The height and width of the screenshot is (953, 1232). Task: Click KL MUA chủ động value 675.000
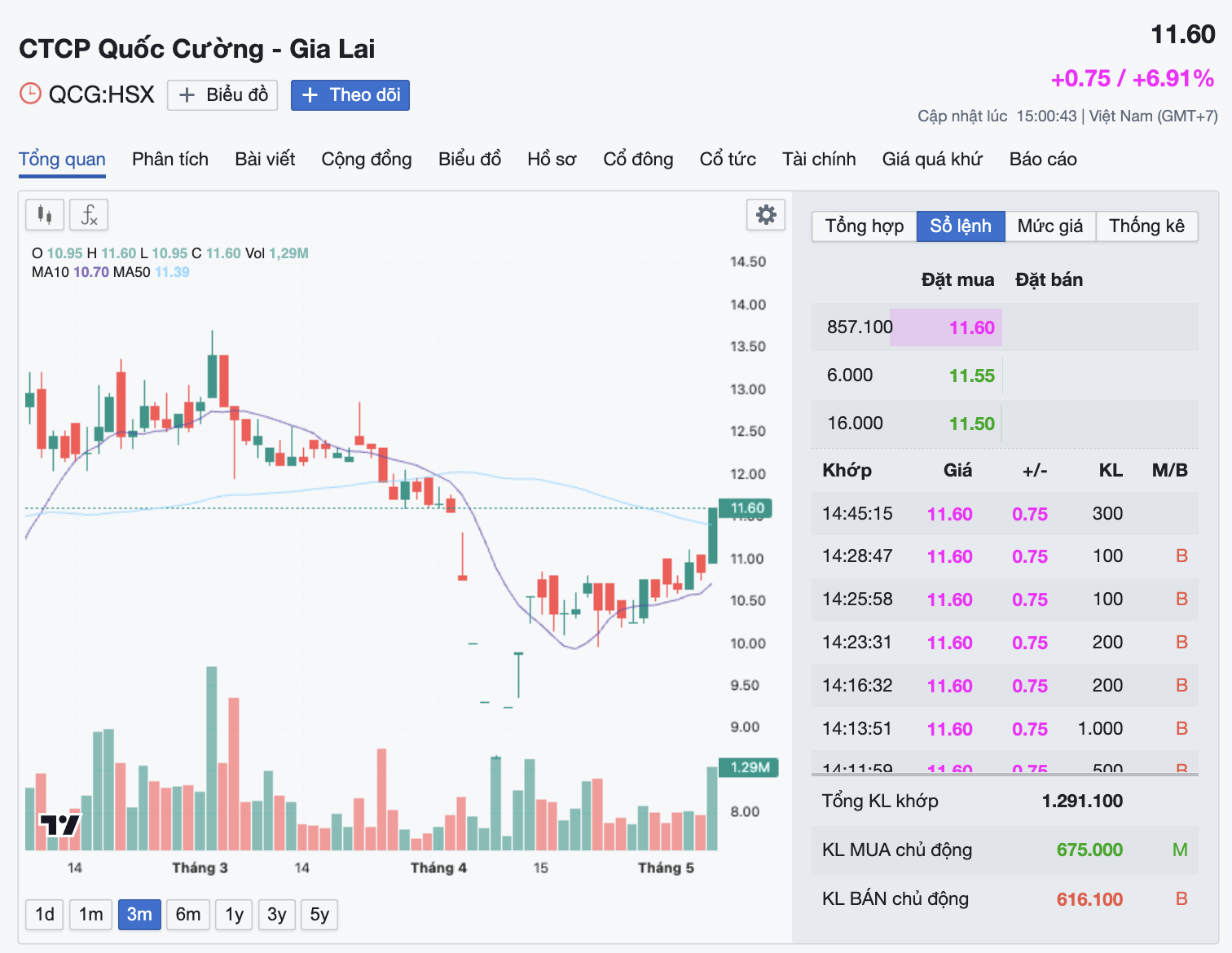coord(1089,850)
